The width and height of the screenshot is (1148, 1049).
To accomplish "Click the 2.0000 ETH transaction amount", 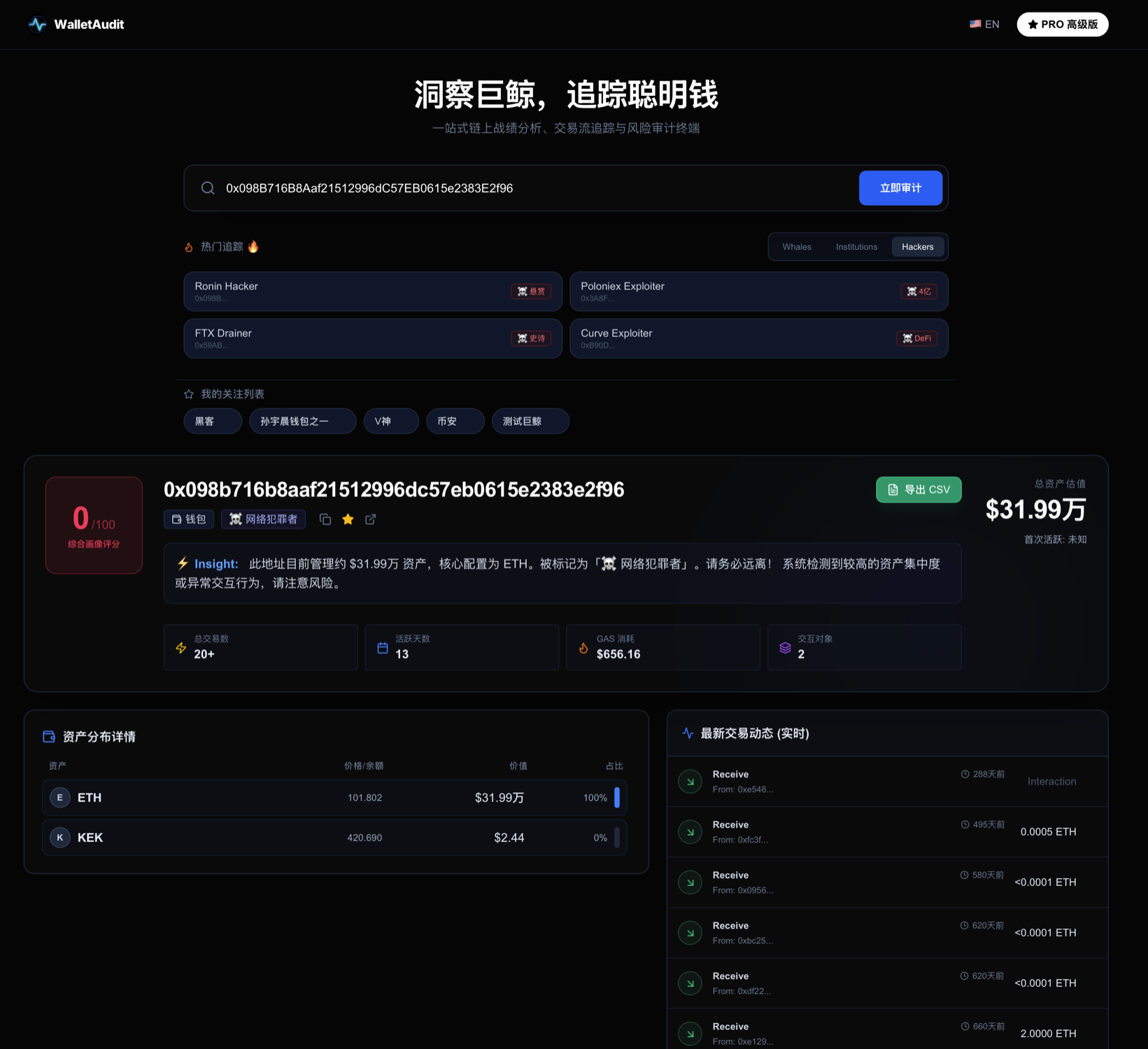I will point(1049,1034).
